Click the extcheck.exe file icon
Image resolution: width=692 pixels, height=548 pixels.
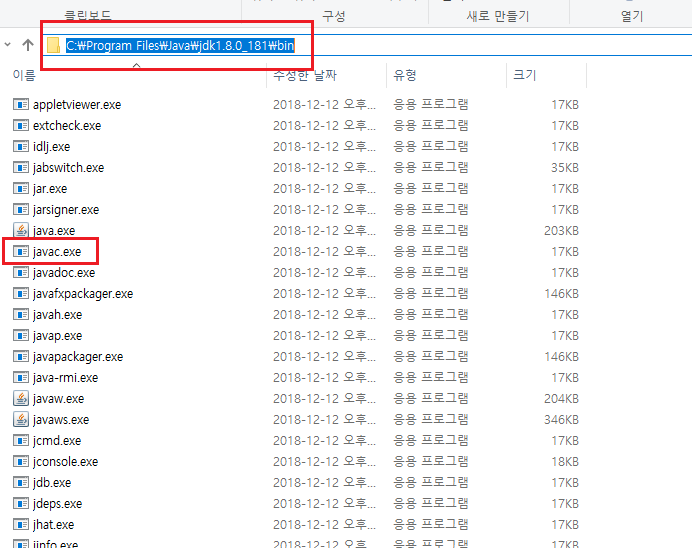pos(21,126)
